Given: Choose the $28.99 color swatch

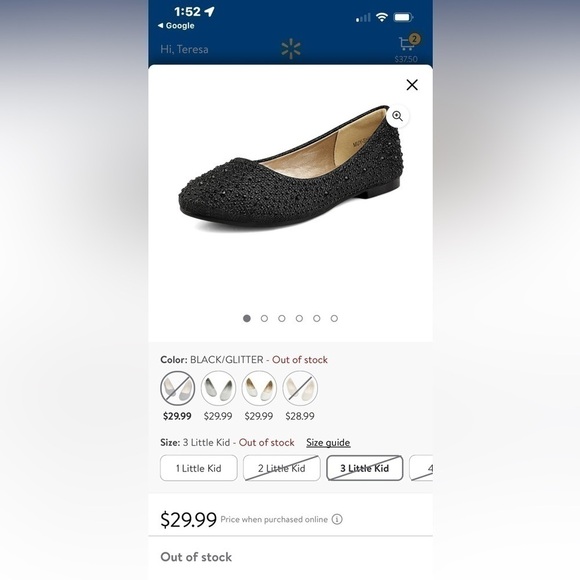Looking at the screenshot, I should 300,388.
